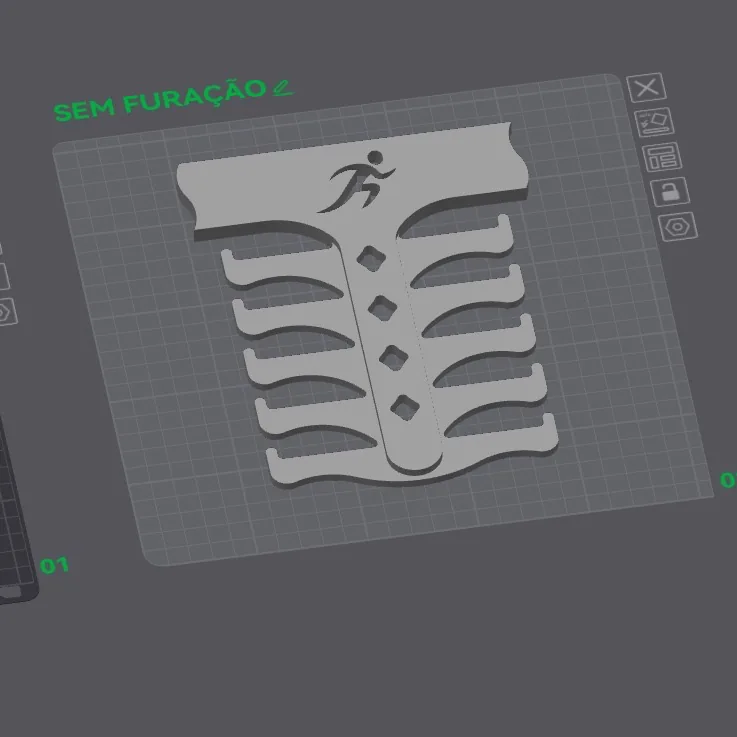Toggle the plate lock icon
This screenshot has height=737, width=737.
point(670,192)
